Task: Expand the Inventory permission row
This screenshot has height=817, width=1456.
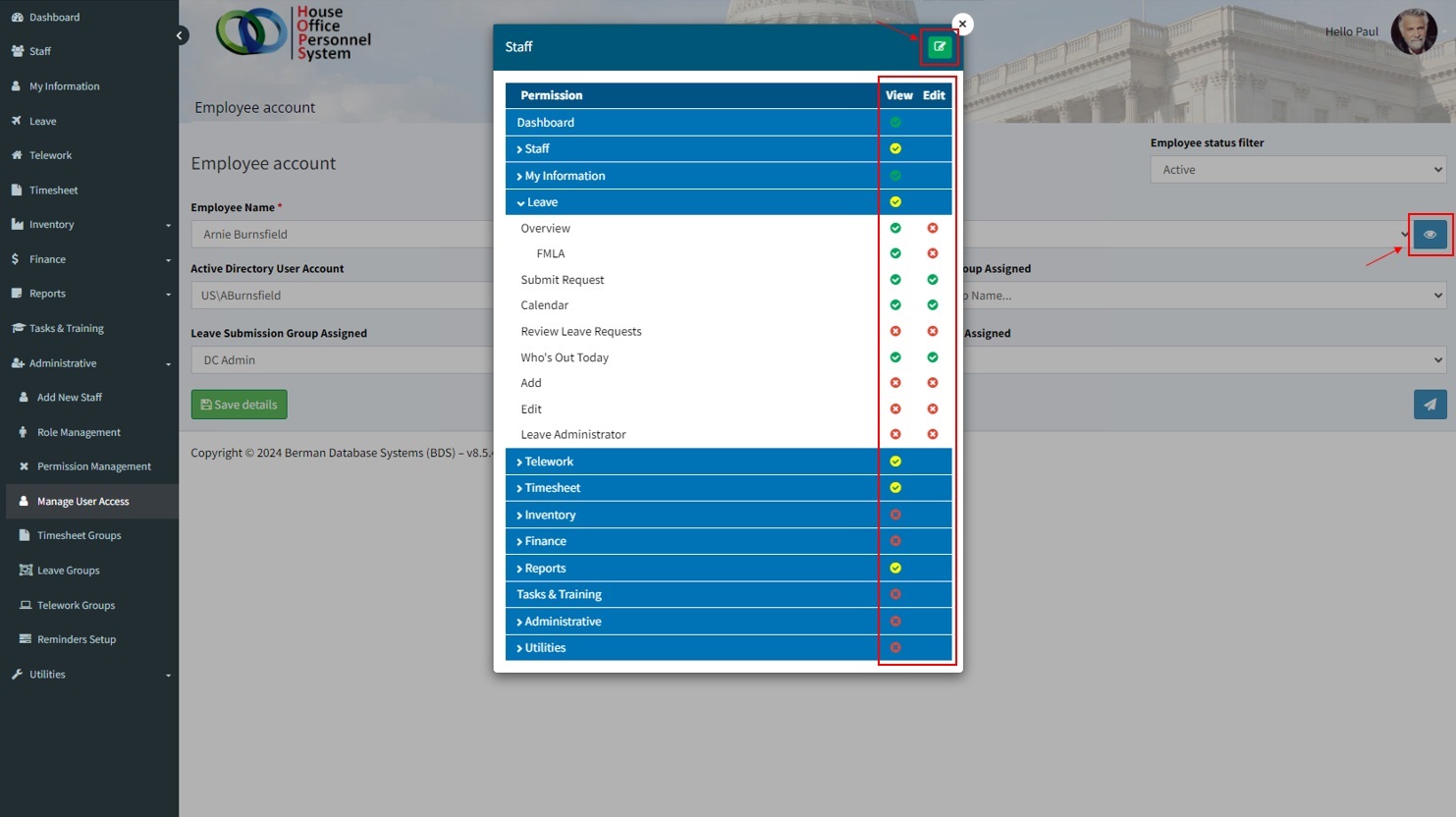Action: tap(549, 515)
